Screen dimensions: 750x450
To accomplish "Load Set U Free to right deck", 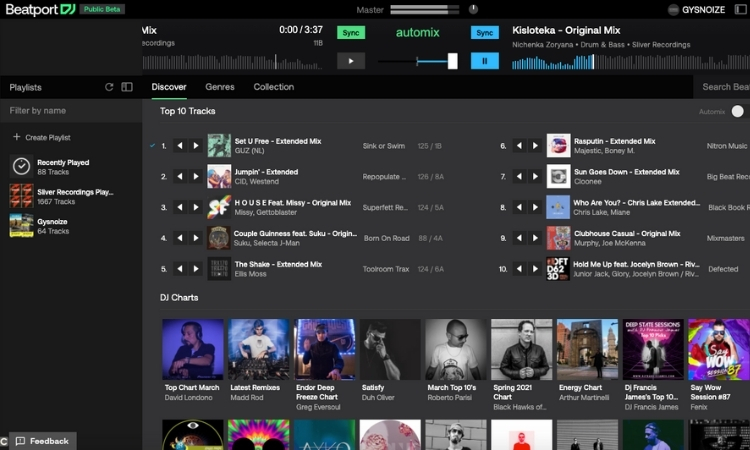I will (x=196, y=145).
